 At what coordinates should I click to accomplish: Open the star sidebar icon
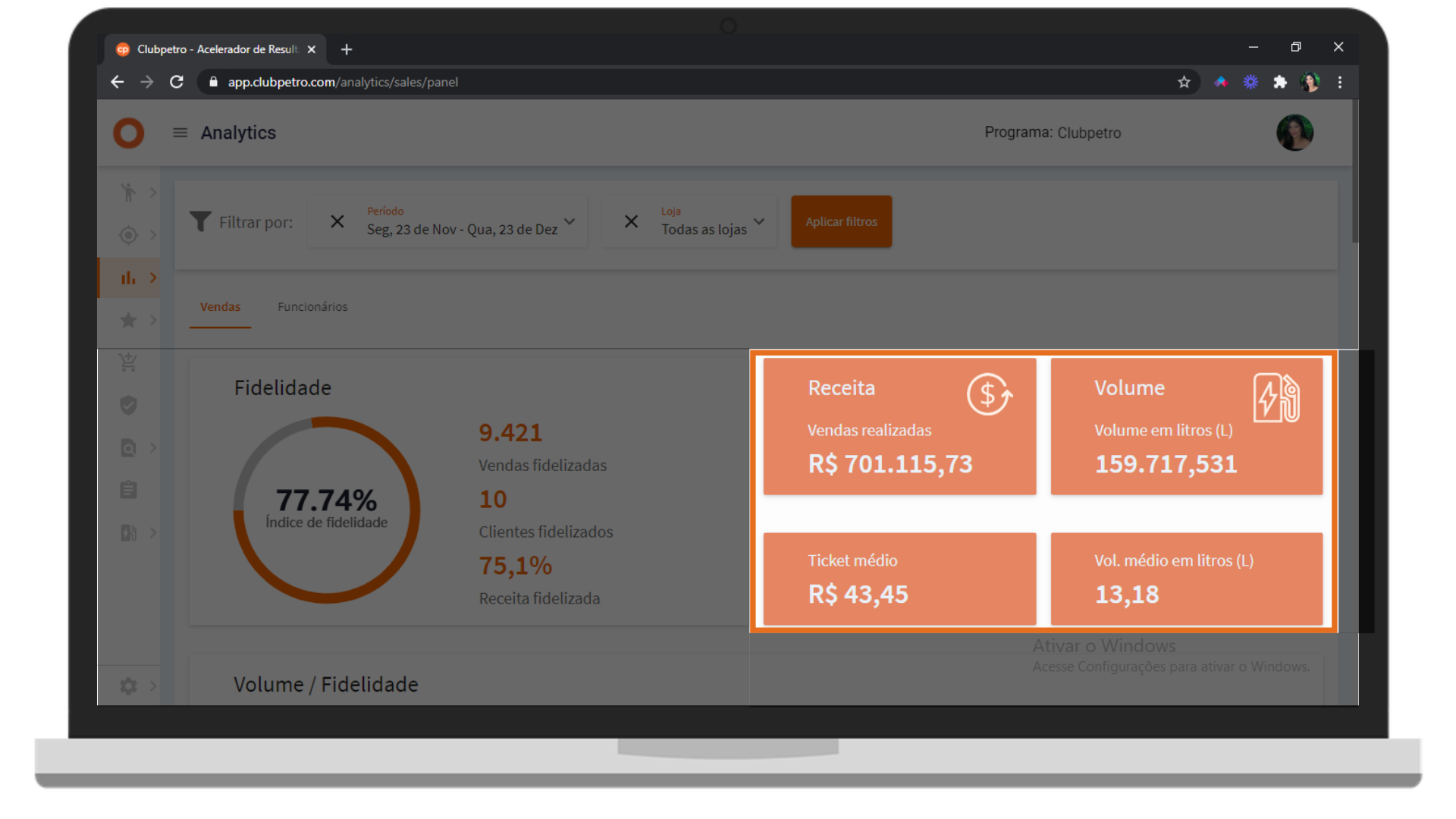click(128, 320)
